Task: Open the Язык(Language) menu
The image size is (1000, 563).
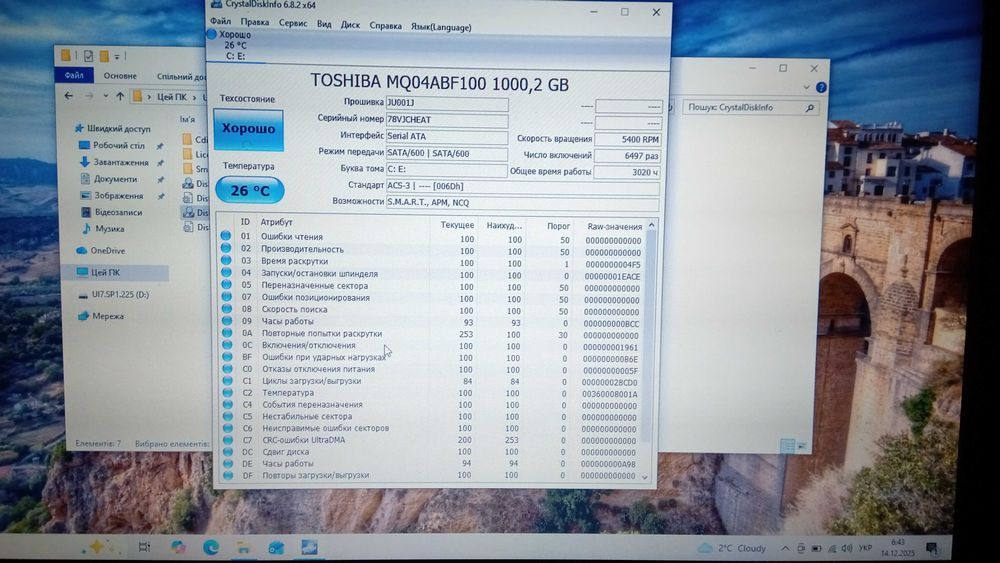Action: (441, 27)
